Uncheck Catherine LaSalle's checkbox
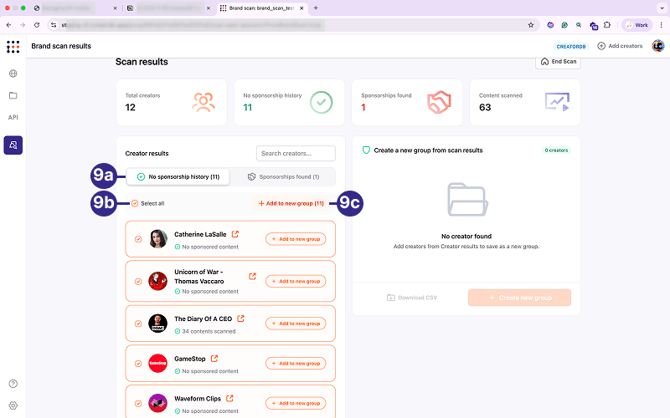This screenshot has width=670, height=418. [x=138, y=239]
